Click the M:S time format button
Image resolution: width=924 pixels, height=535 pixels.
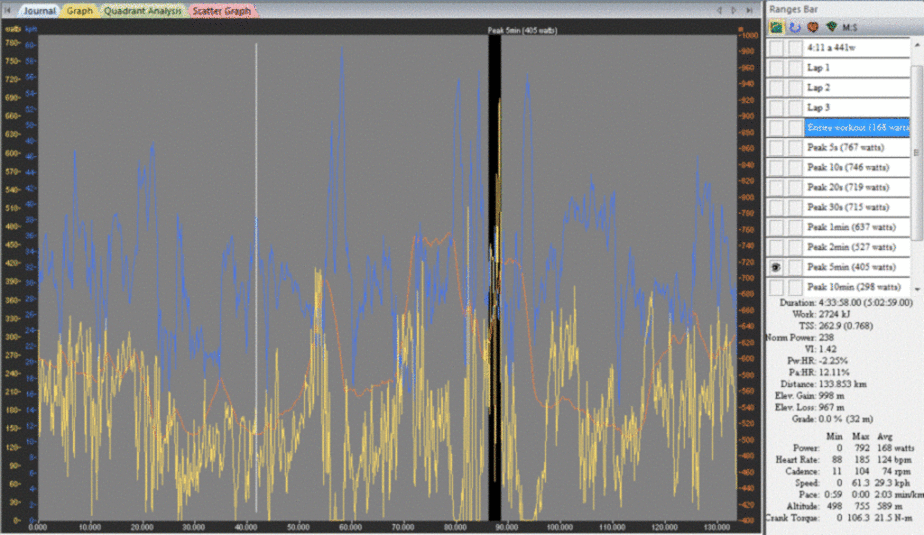point(850,26)
